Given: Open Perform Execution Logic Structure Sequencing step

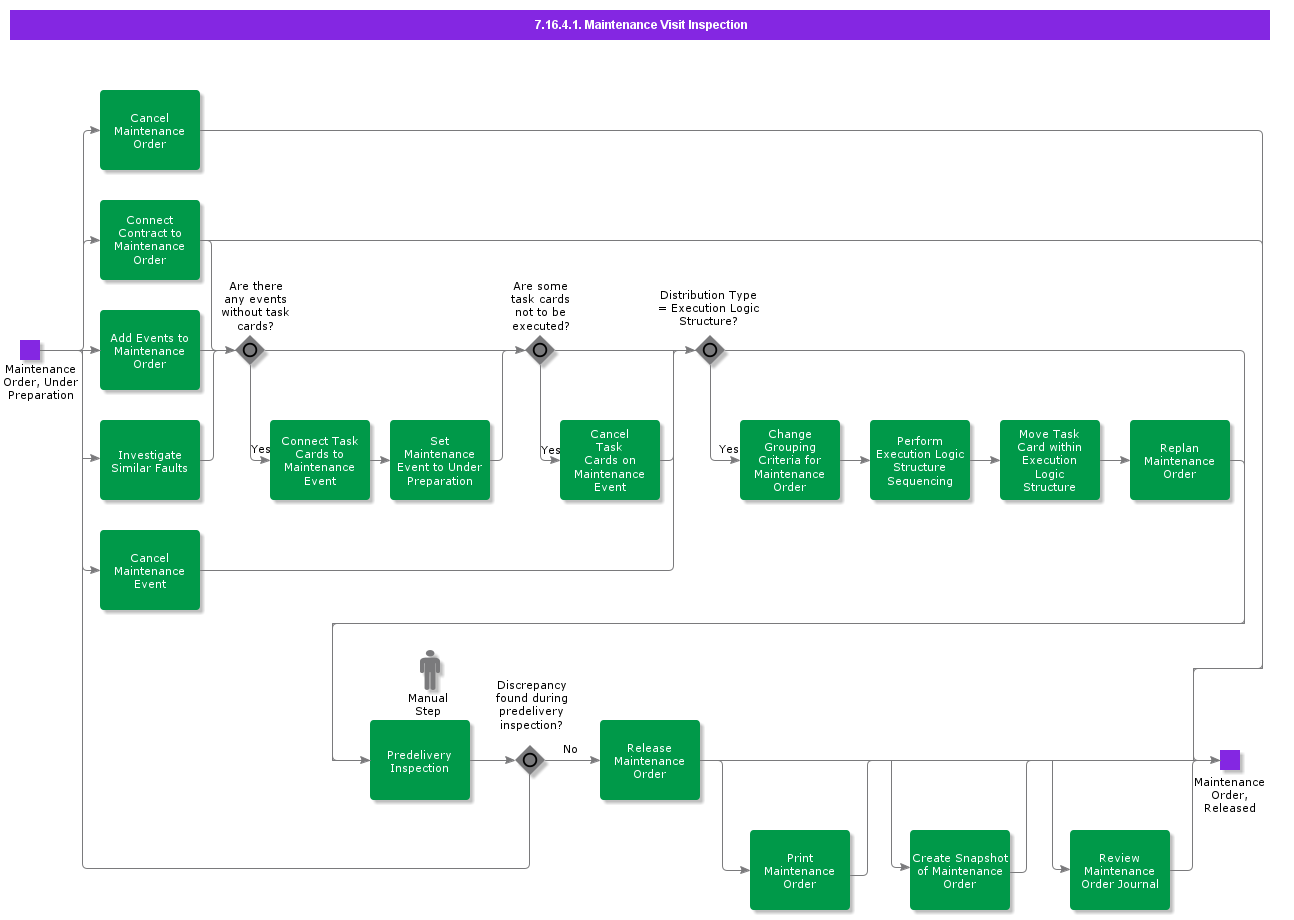Looking at the screenshot, I should click(x=920, y=460).
